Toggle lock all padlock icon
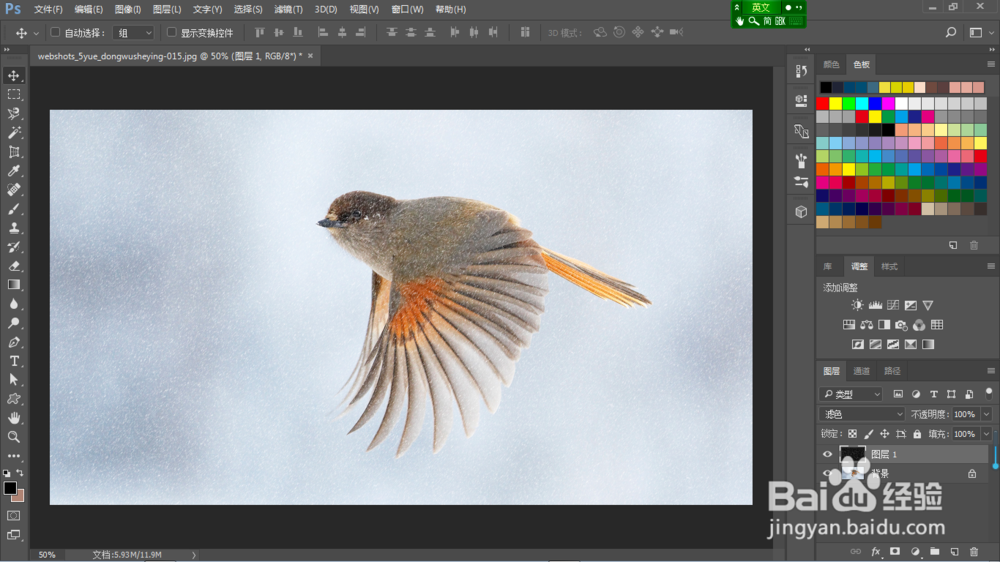1000x562 pixels. point(917,434)
